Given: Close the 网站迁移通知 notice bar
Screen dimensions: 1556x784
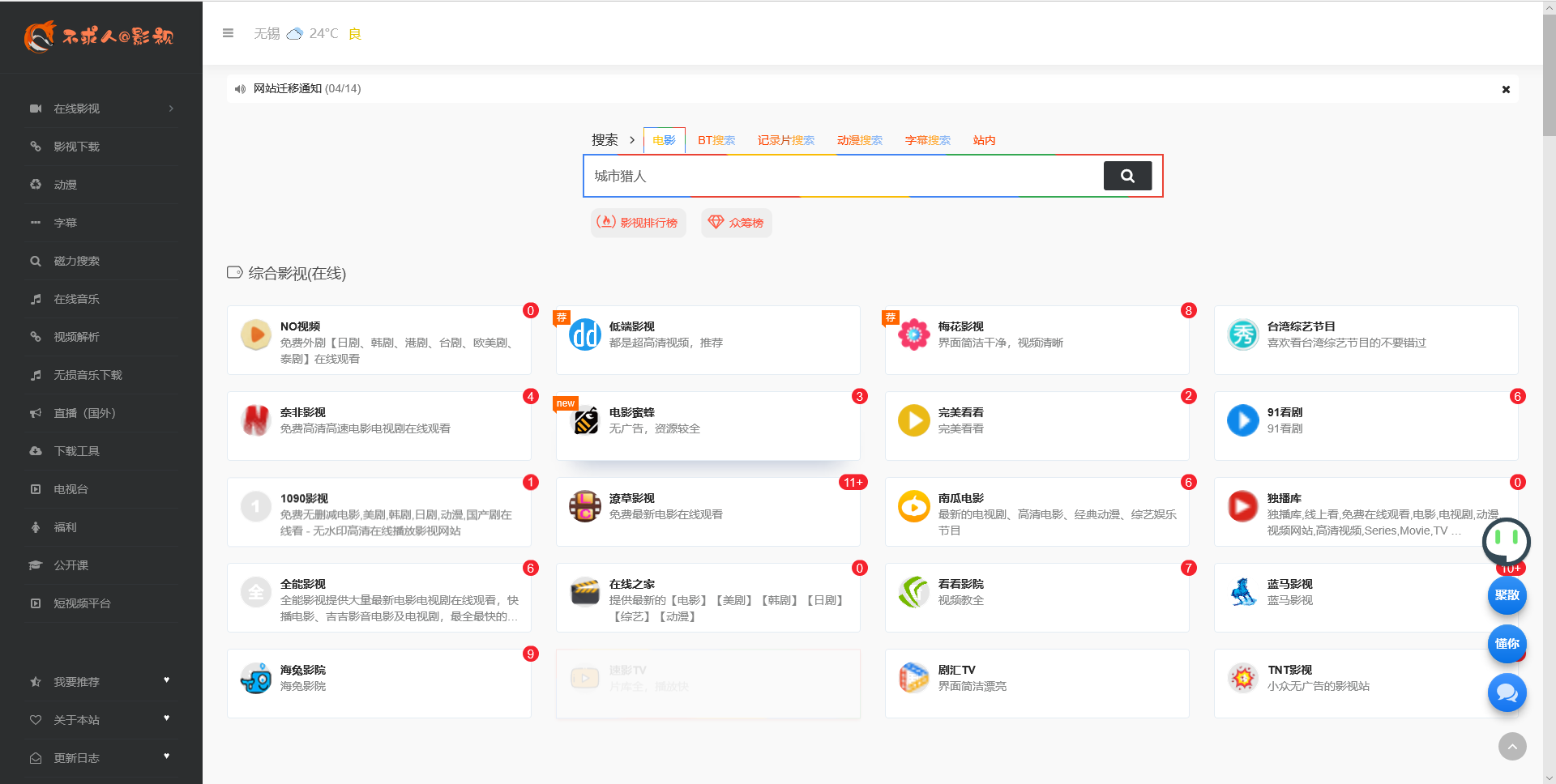Looking at the screenshot, I should tap(1506, 89).
